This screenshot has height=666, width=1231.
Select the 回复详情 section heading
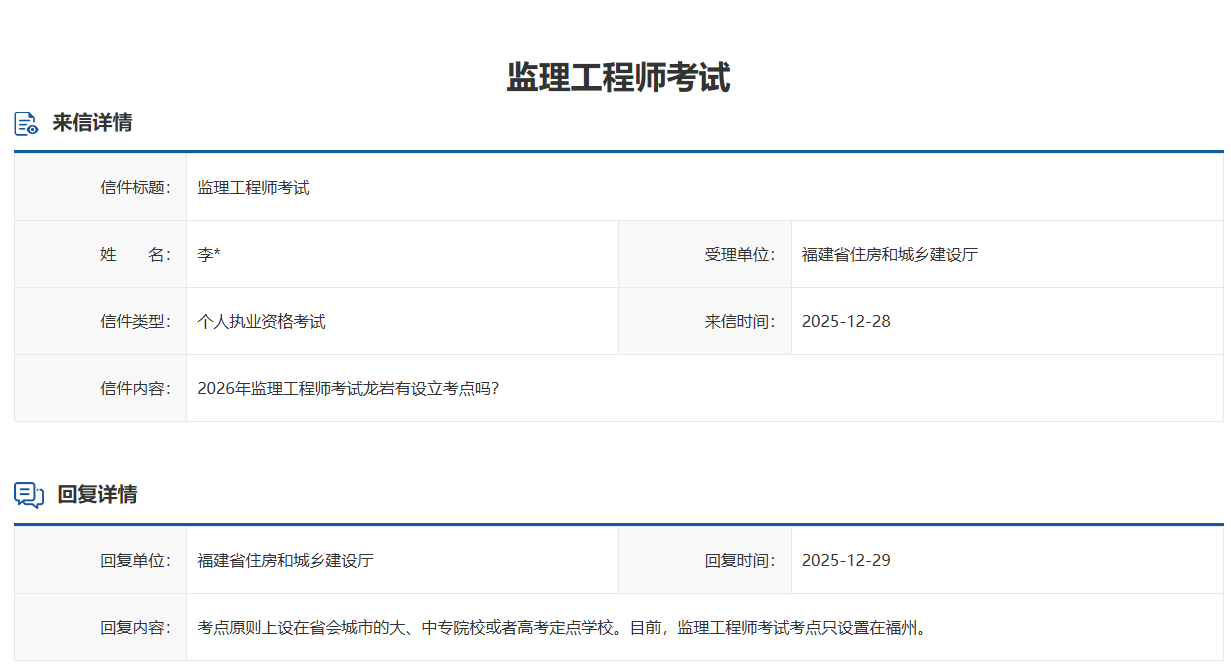click(x=97, y=495)
